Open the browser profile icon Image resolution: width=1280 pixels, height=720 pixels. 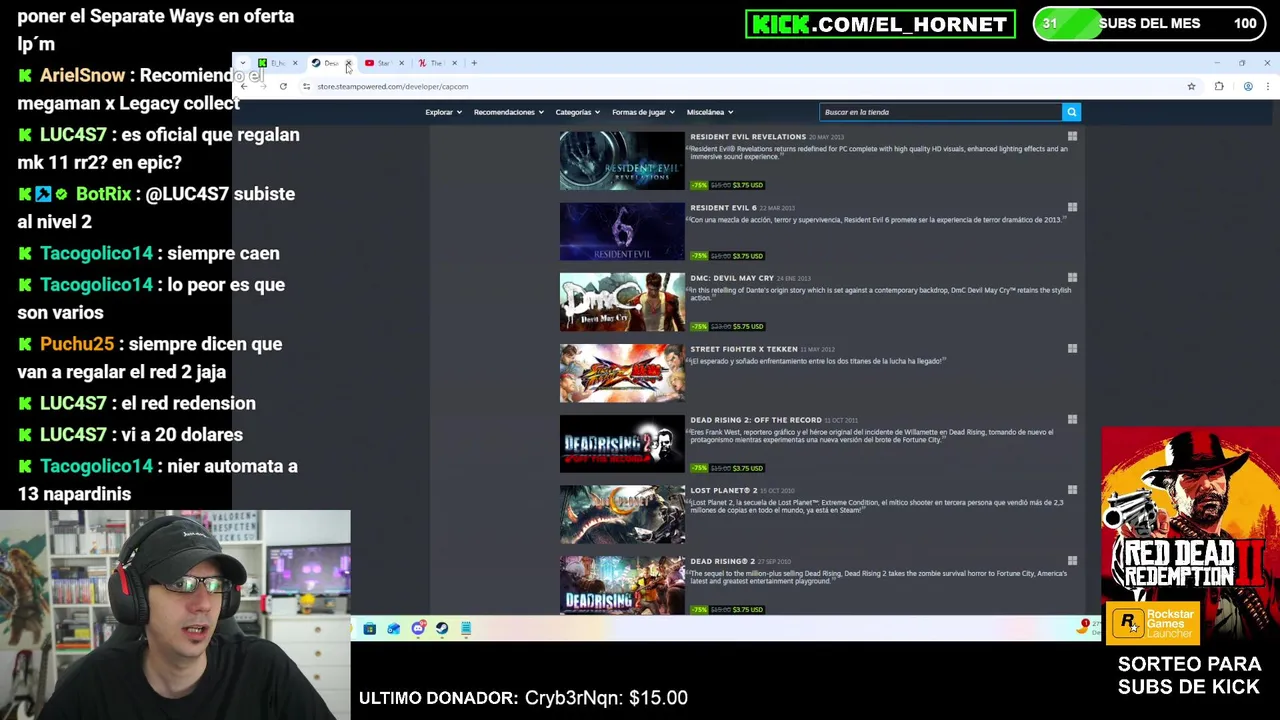(x=1248, y=86)
